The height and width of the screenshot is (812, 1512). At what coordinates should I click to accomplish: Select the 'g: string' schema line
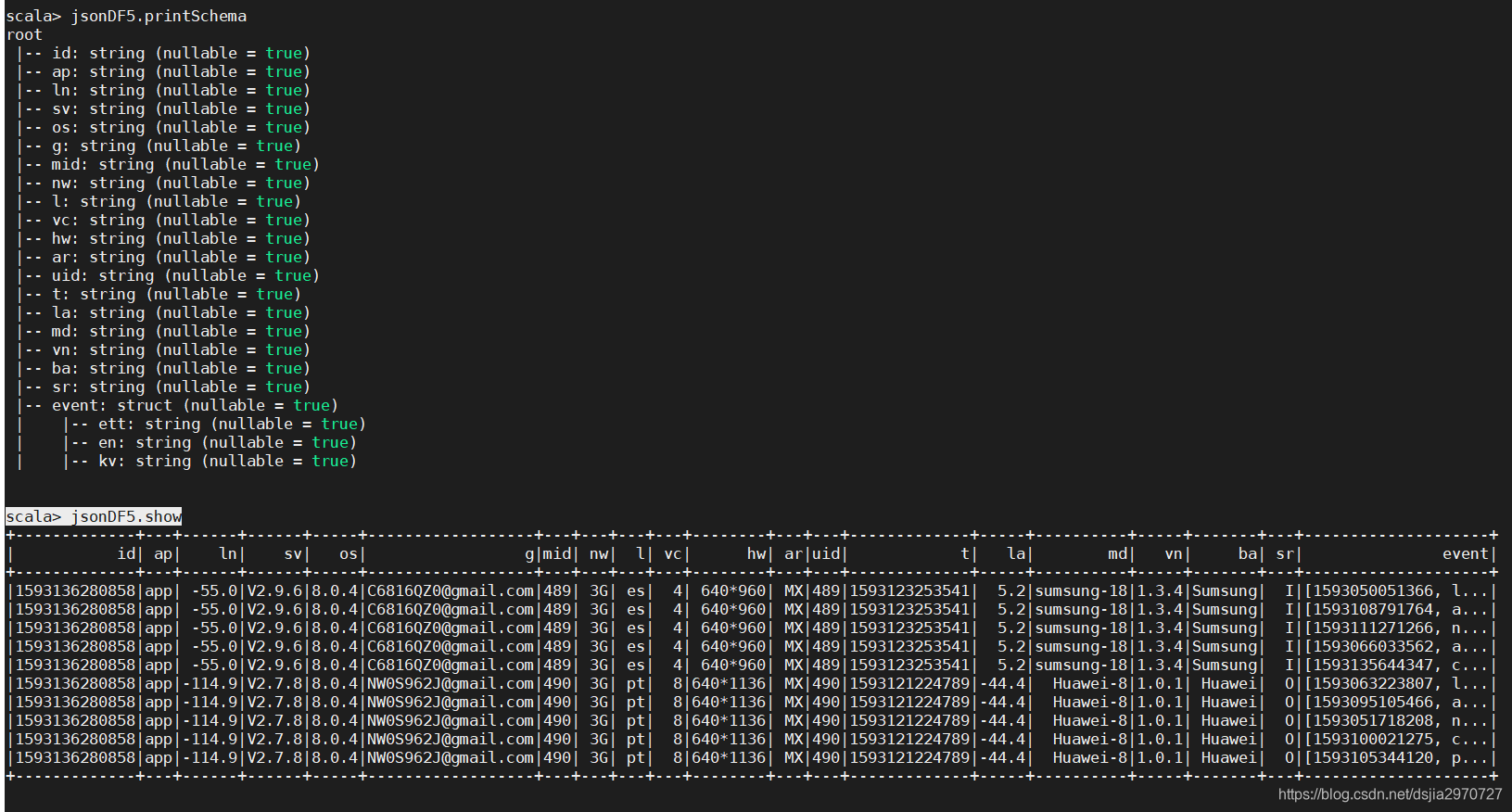click(158, 146)
